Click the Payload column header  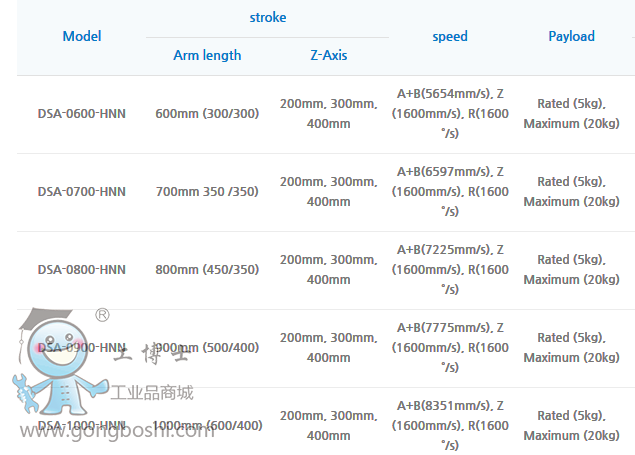(x=571, y=37)
